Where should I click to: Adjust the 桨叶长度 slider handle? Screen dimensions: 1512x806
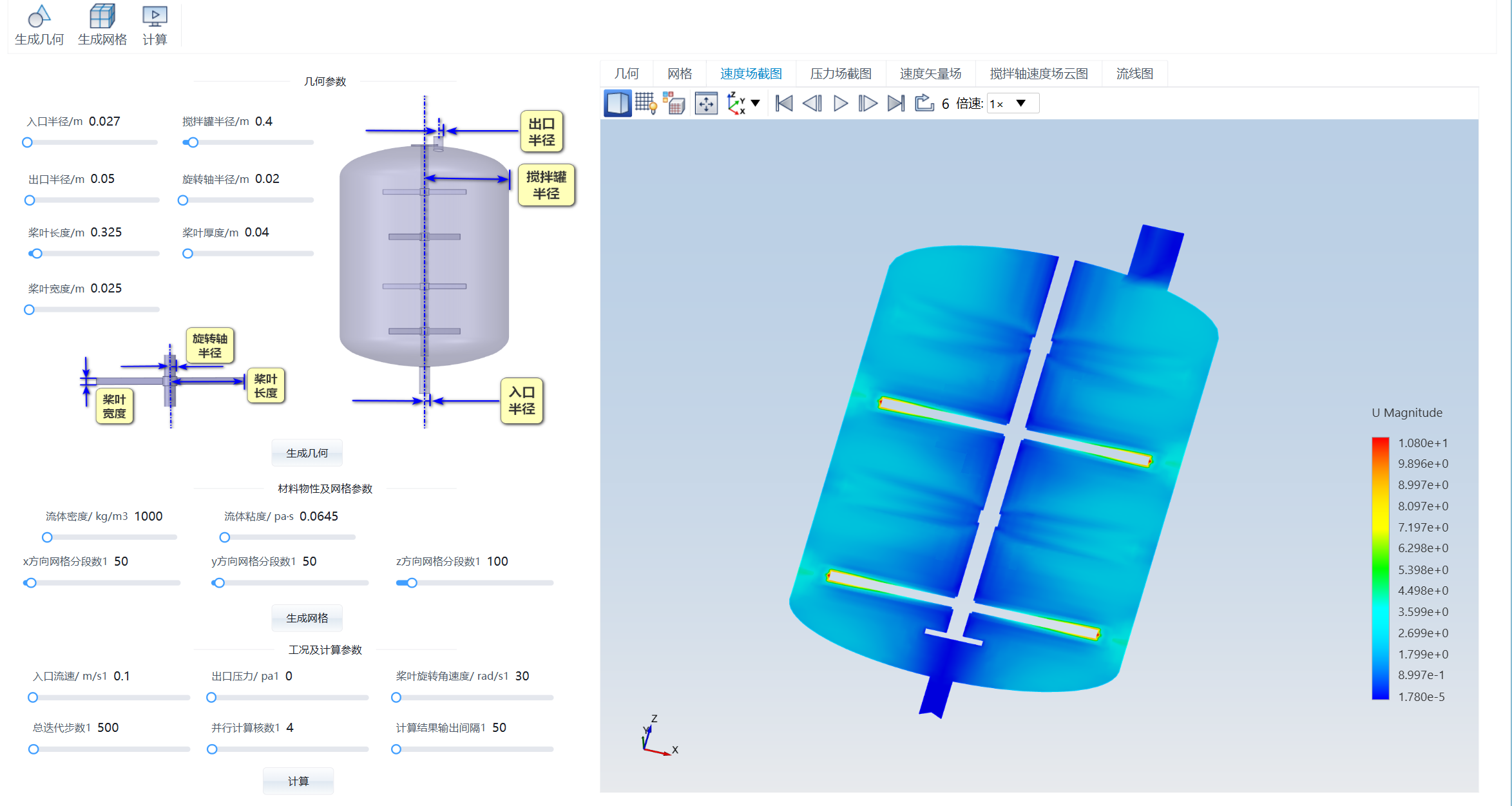pos(37,254)
